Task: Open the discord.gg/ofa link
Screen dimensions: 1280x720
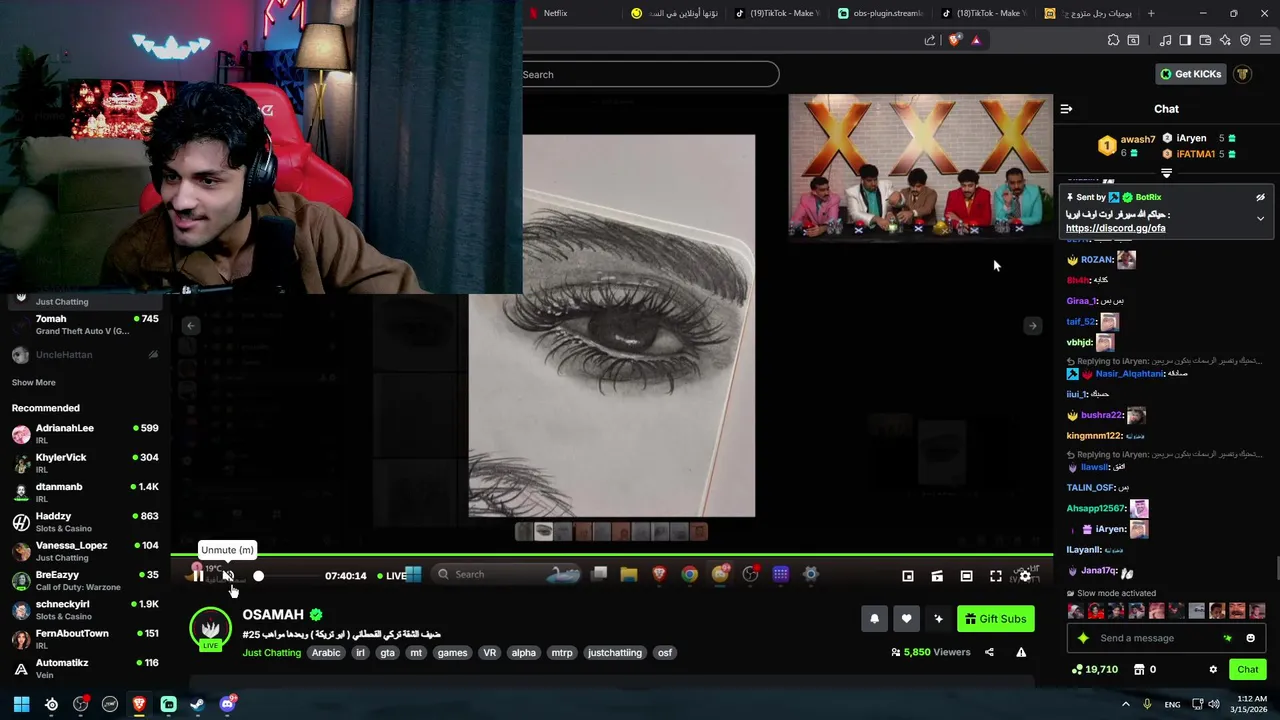Action: (1115, 228)
